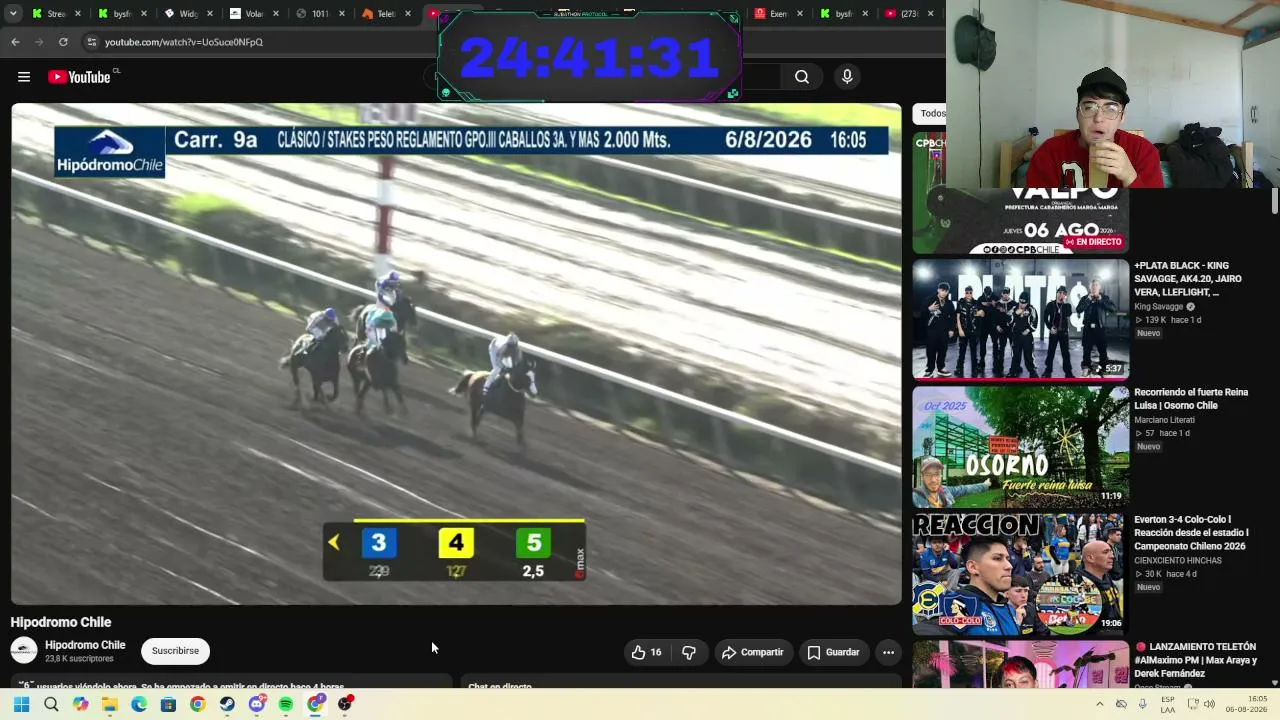Viewport: 1280px width, 720px height.
Task: Open the Hipodromo Chile channel avatar
Action: pos(24,650)
